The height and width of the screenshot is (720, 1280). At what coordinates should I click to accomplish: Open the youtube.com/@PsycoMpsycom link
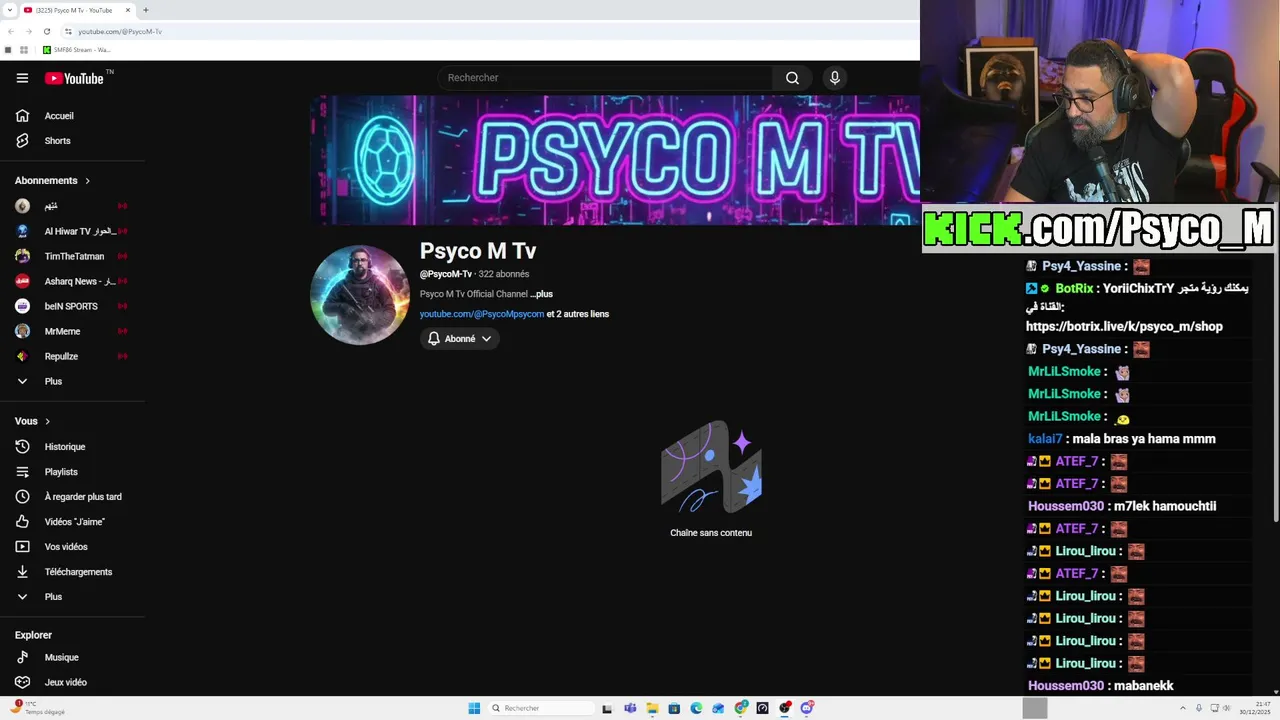[x=482, y=314]
